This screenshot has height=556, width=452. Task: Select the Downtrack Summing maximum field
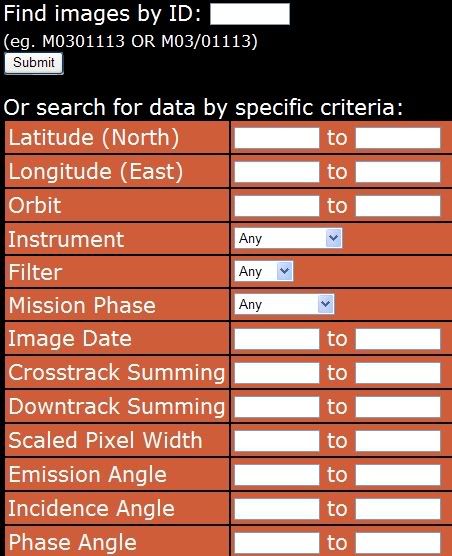(398, 407)
